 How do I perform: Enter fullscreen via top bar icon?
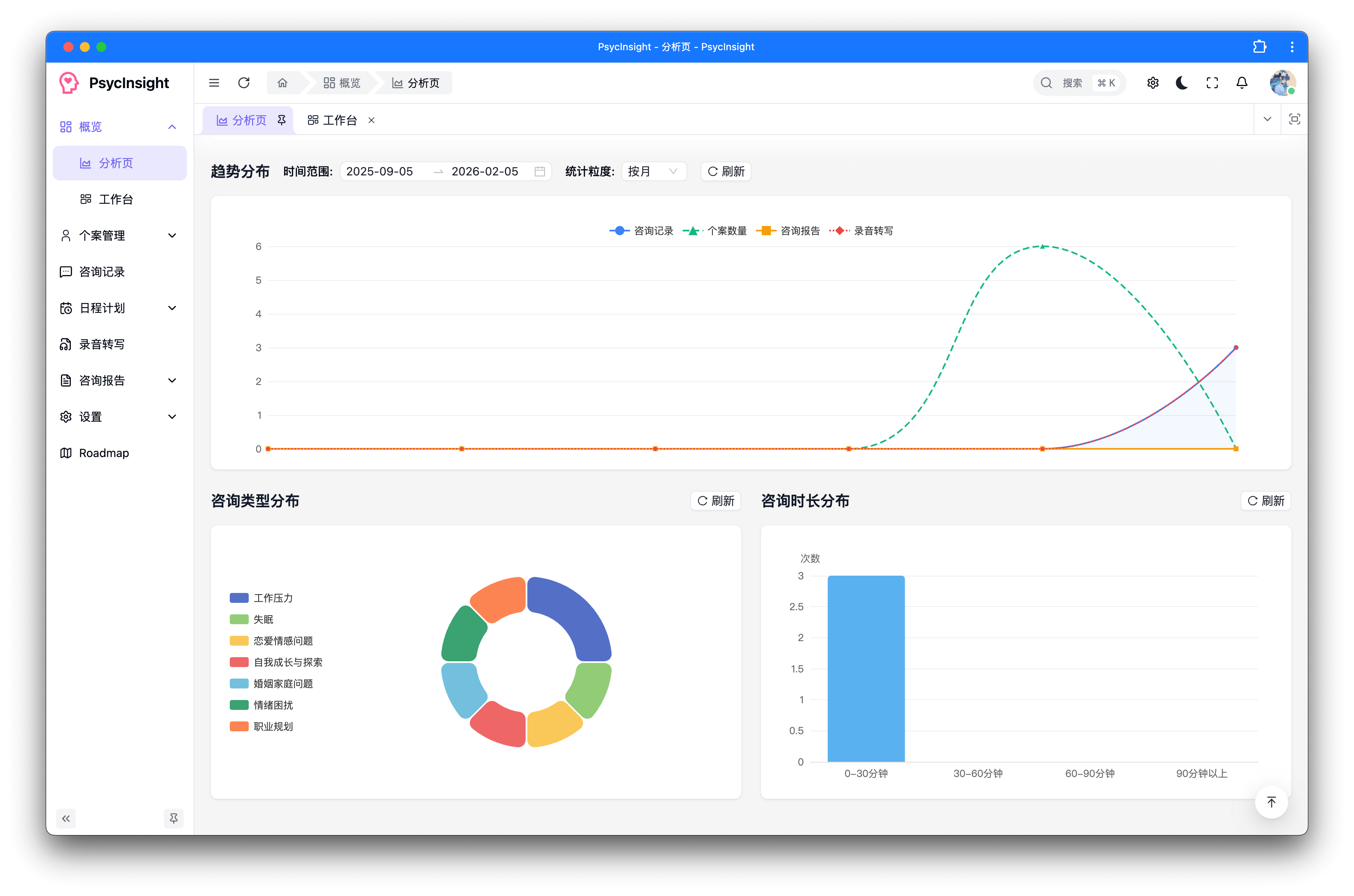point(1212,83)
